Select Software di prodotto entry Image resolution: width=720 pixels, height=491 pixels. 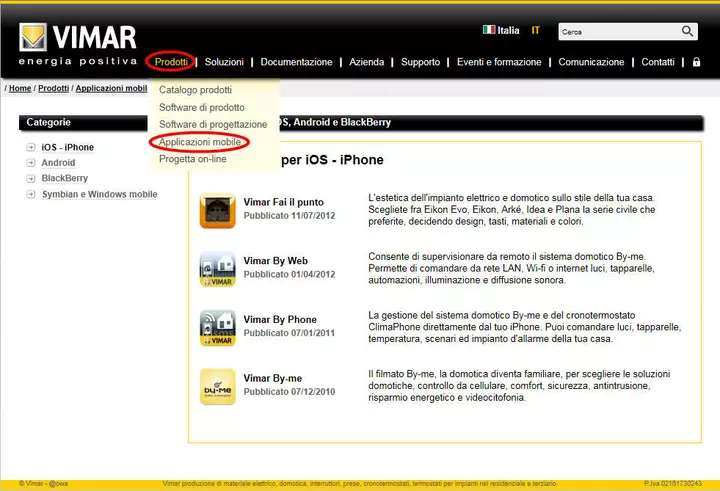[x=202, y=107]
